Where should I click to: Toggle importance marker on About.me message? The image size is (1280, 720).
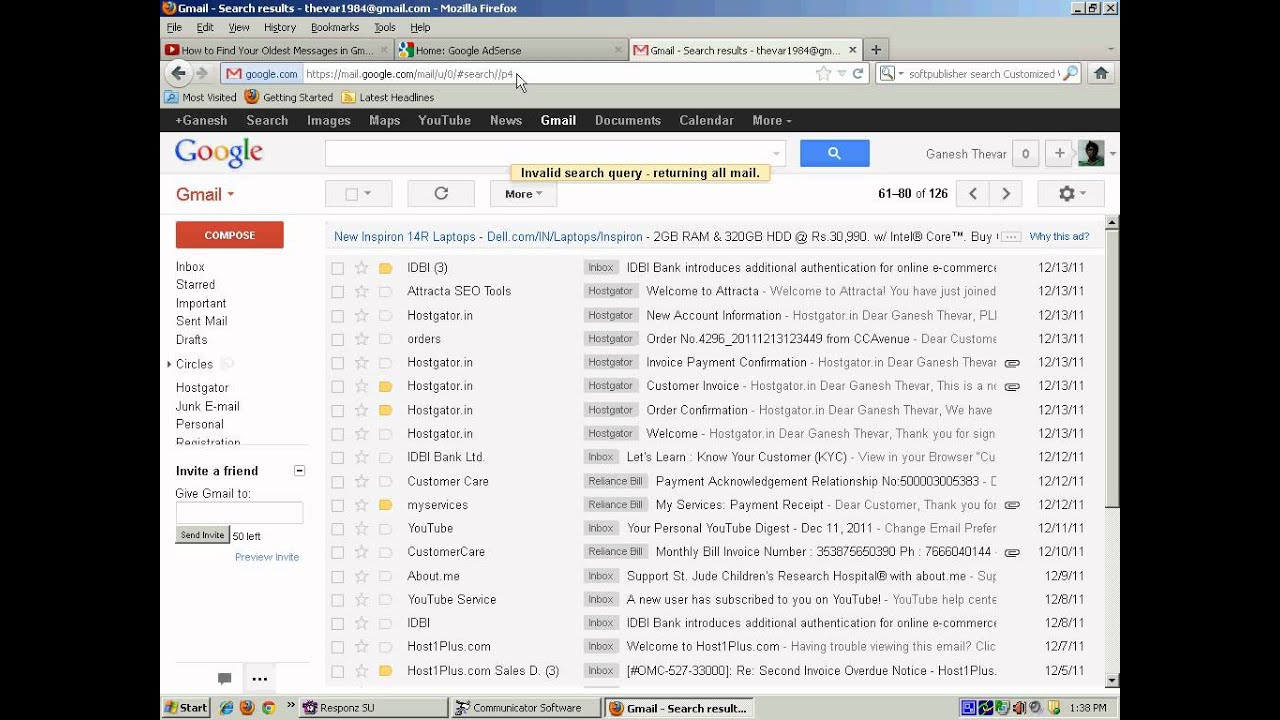[385, 576]
